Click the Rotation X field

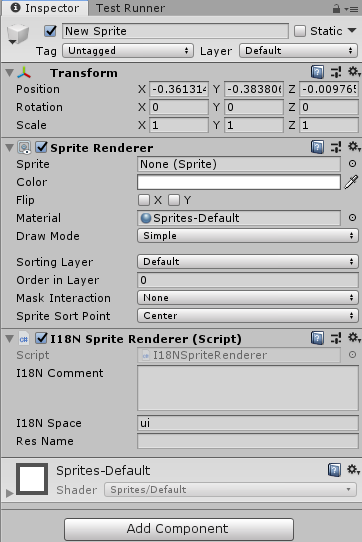click(179, 107)
